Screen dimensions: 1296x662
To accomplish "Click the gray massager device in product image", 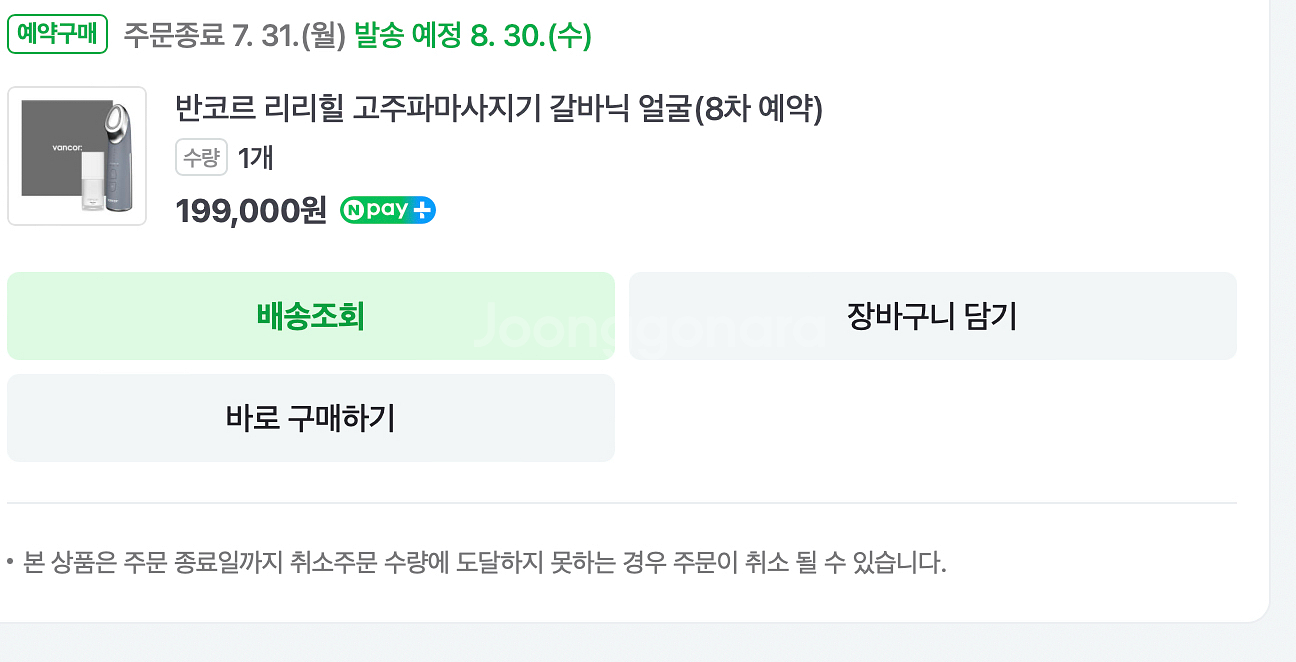I will (x=116, y=156).
